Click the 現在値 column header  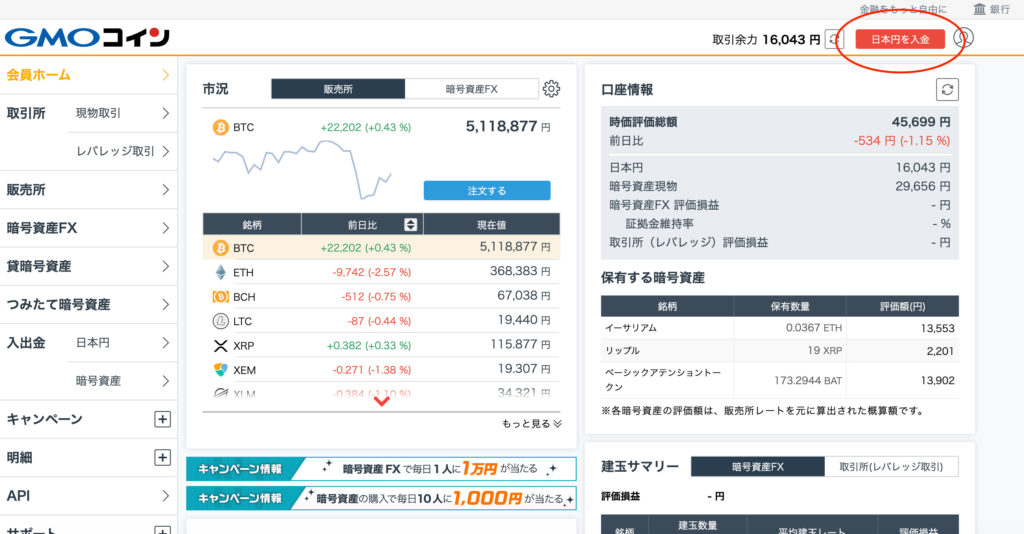(492, 225)
